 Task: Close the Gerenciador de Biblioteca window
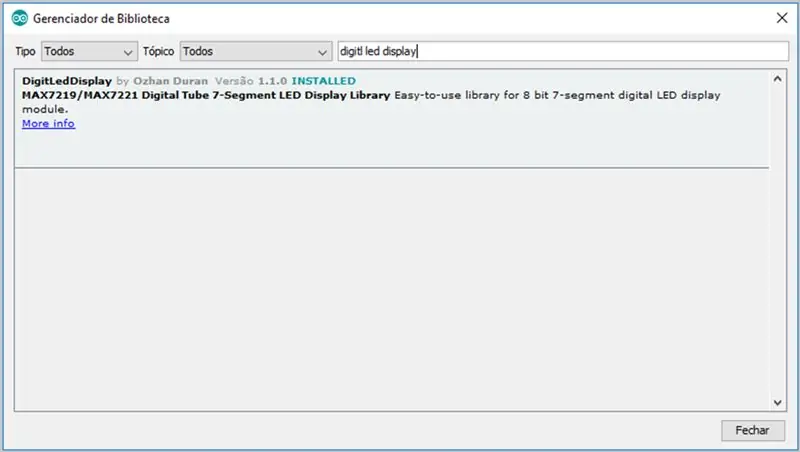pyautogui.click(x=782, y=18)
